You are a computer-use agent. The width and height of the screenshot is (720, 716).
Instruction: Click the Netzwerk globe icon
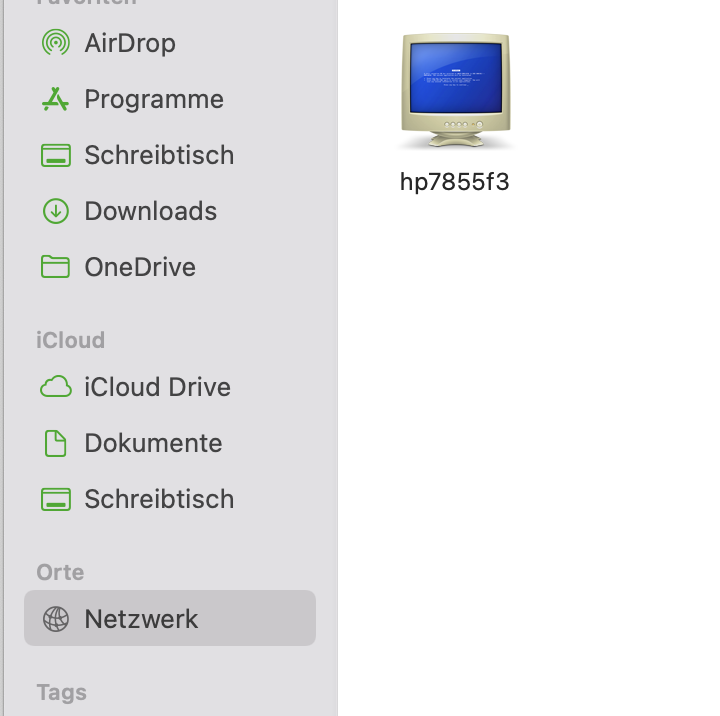[55, 619]
